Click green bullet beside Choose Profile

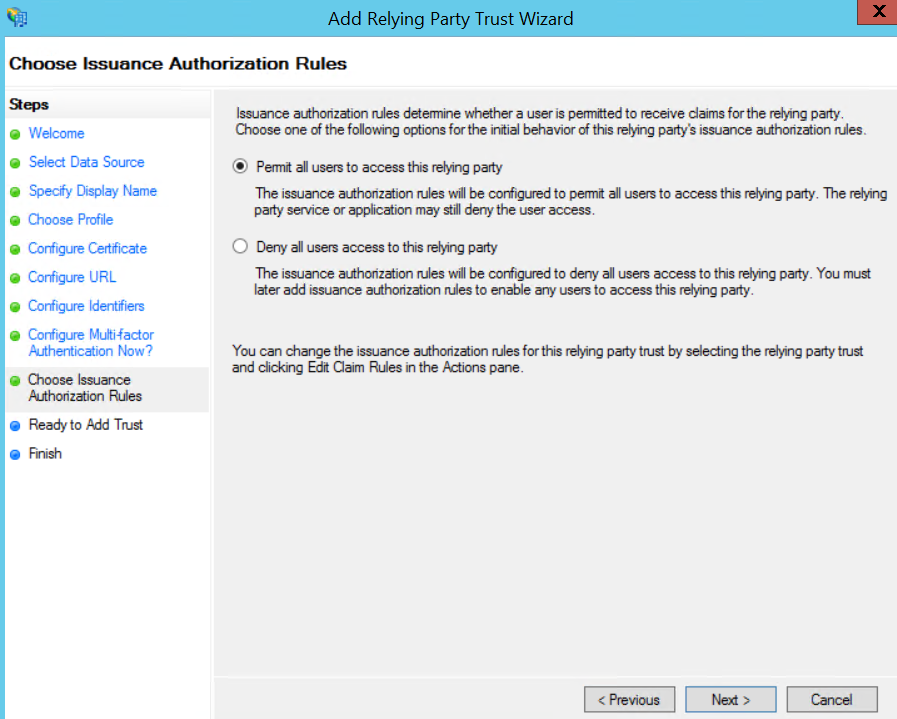[15, 220]
